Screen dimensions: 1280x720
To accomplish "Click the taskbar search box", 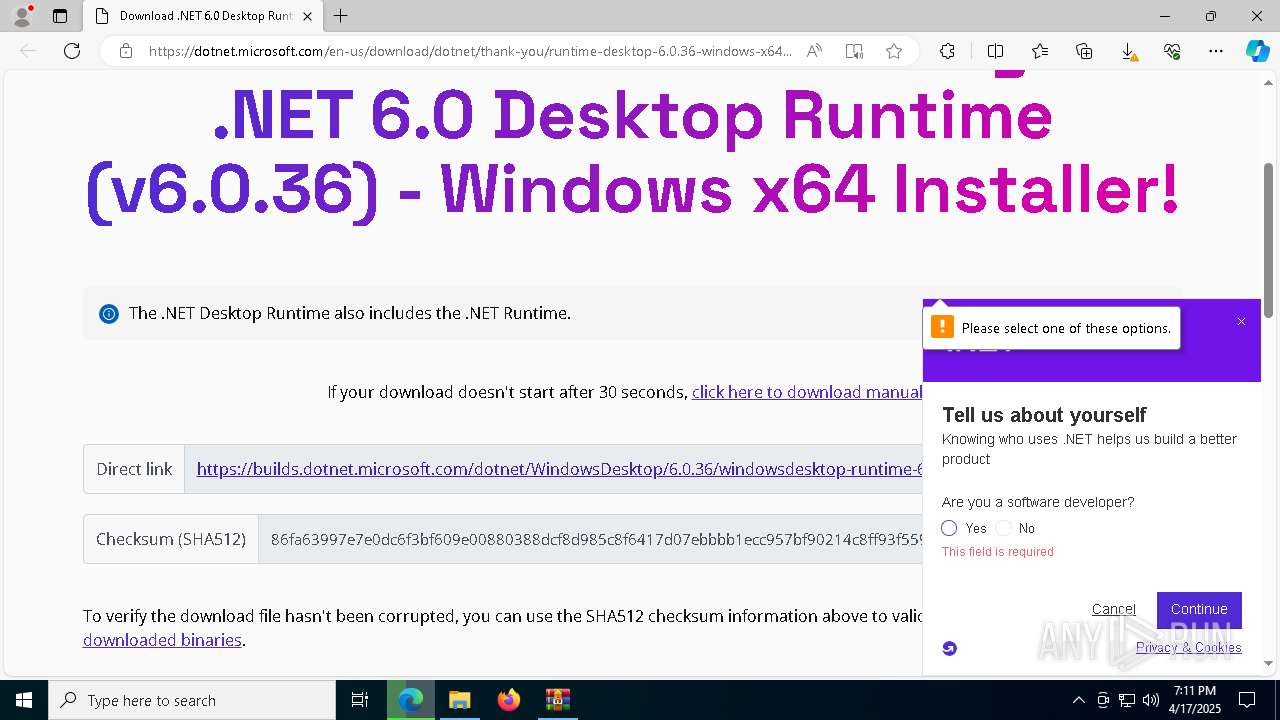I will (192, 700).
